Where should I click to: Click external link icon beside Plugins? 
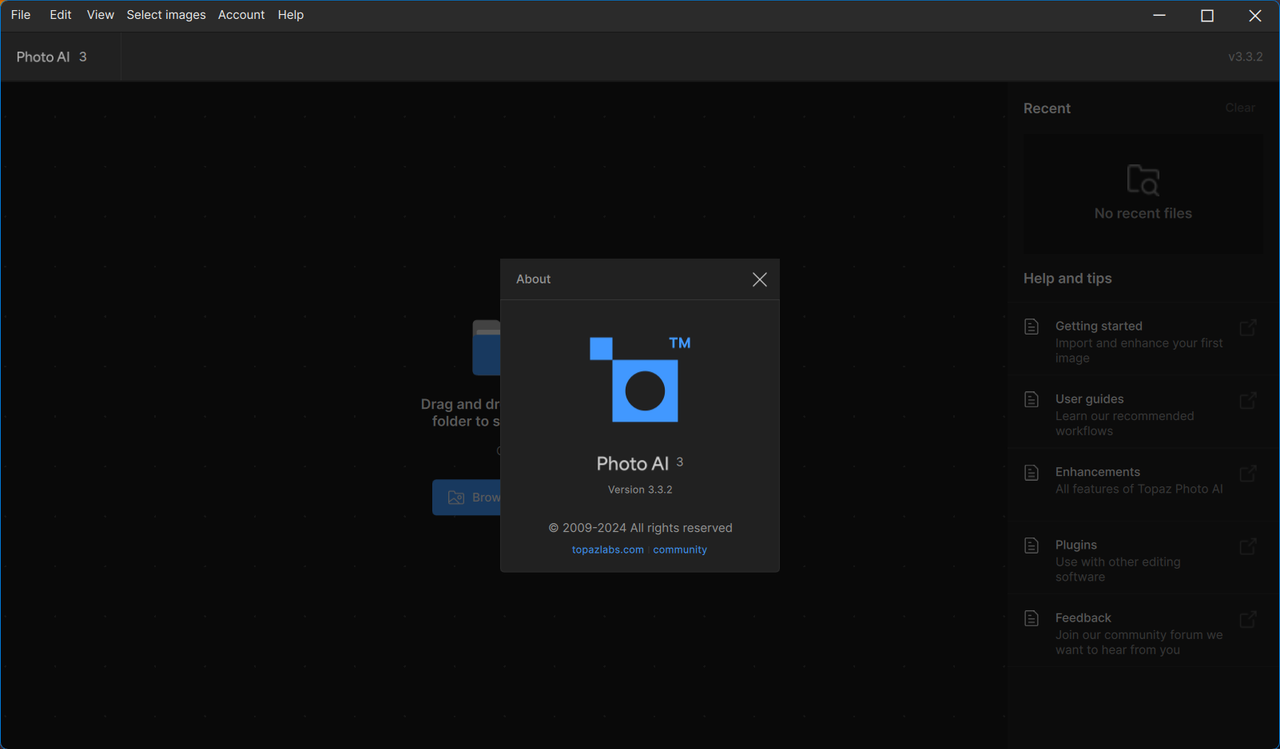pyautogui.click(x=1248, y=547)
